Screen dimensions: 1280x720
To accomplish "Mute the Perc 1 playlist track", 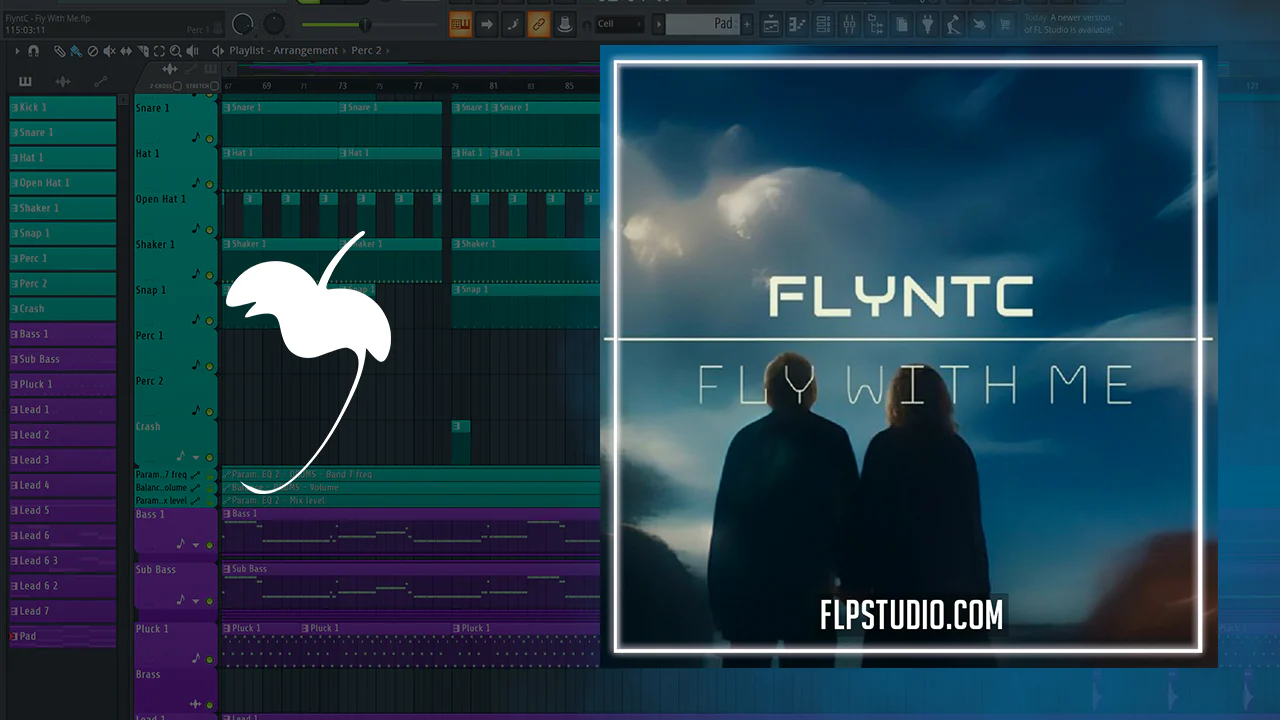I will pos(210,366).
